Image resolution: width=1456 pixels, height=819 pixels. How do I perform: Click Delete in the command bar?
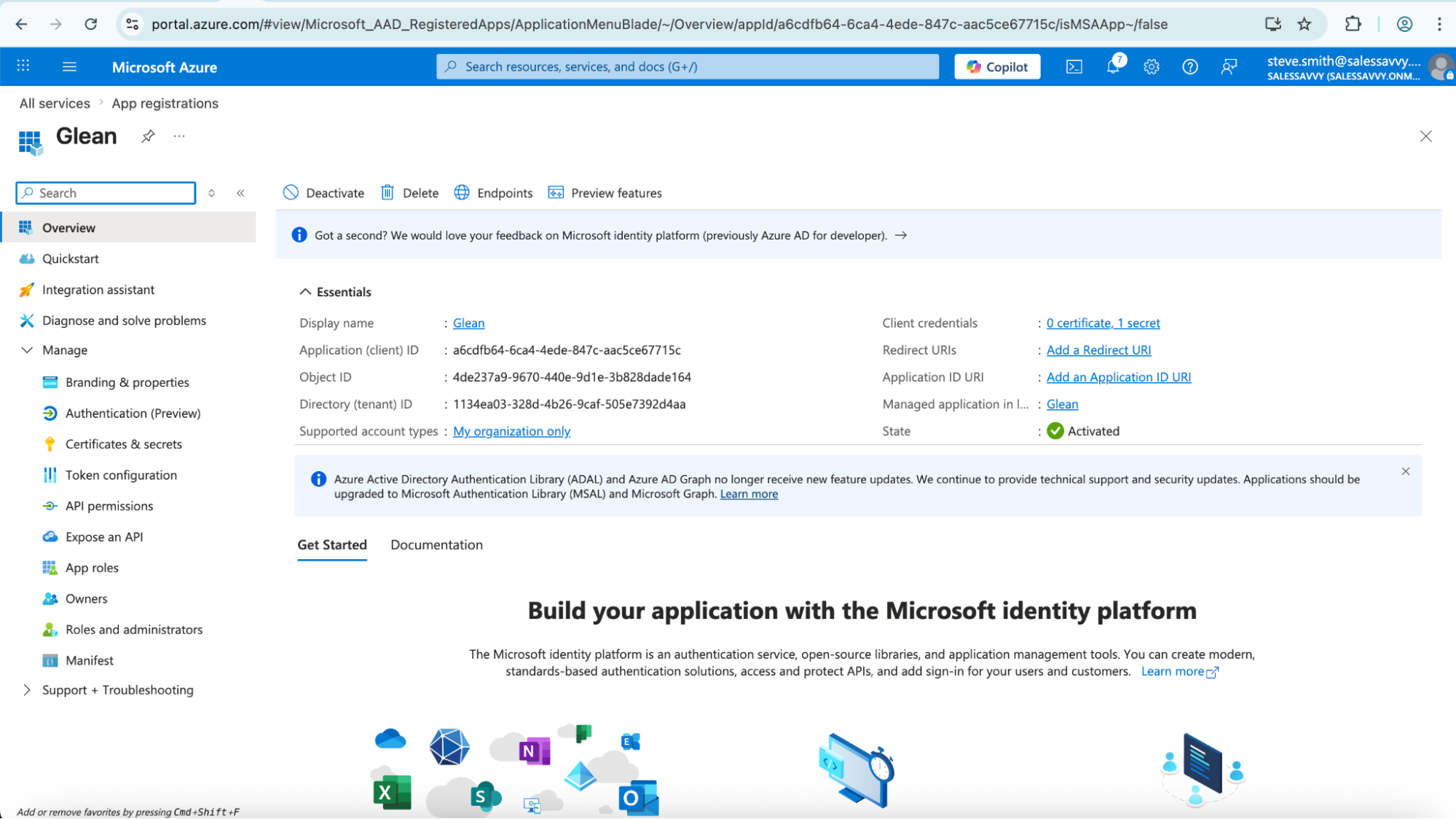point(409,193)
